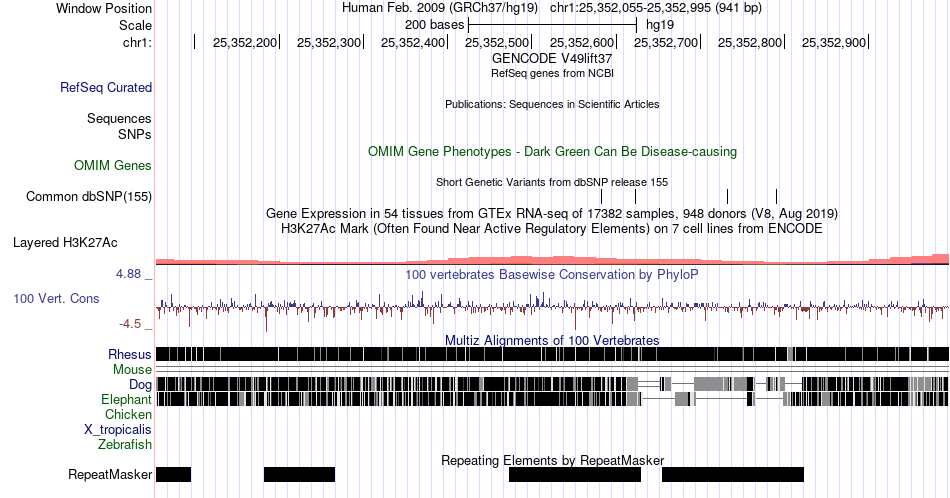The image size is (950, 498).
Task: Click the 25,352,500 ruler position
Action: click(x=497, y=42)
